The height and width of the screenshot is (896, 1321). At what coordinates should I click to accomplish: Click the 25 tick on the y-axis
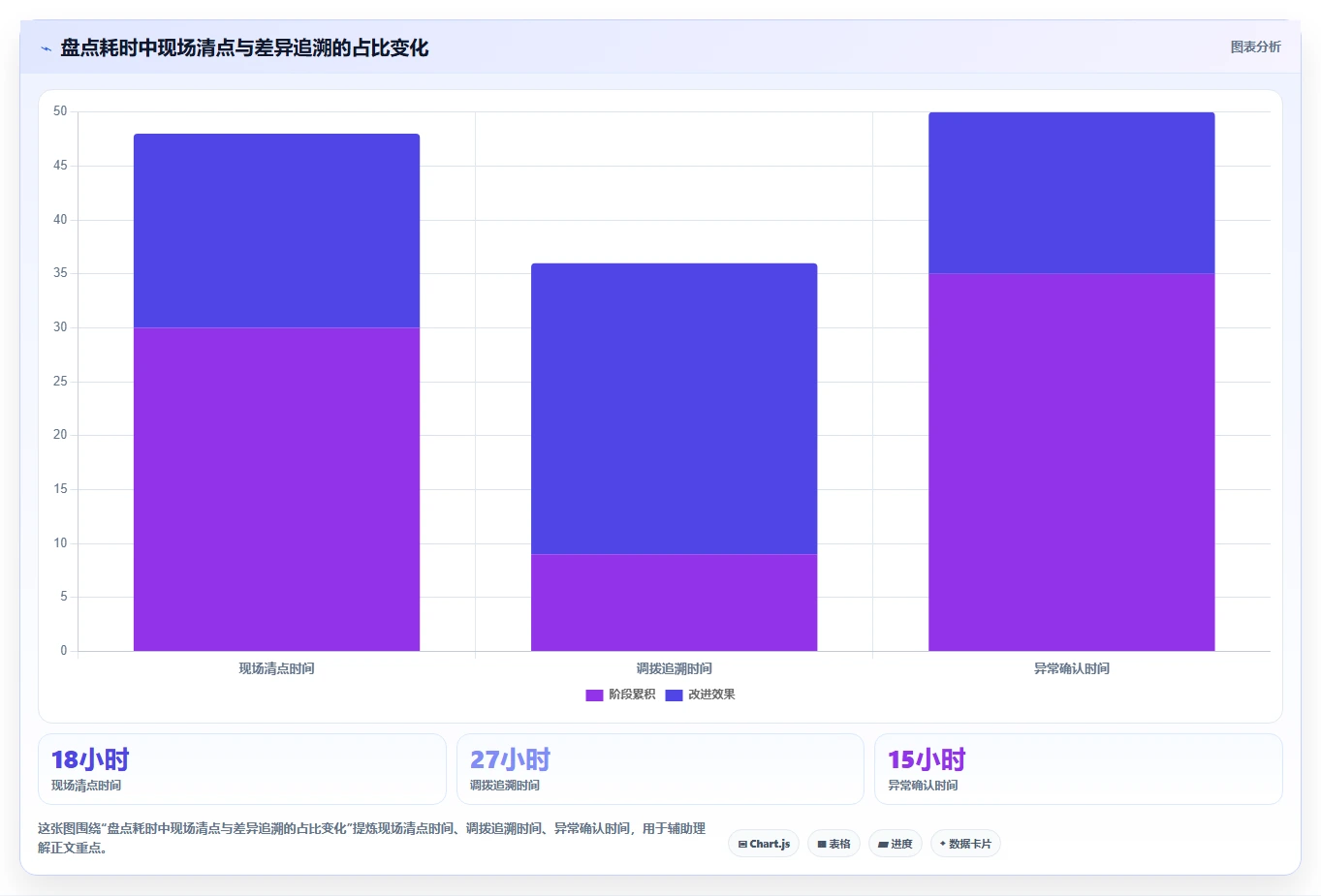tap(60, 382)
